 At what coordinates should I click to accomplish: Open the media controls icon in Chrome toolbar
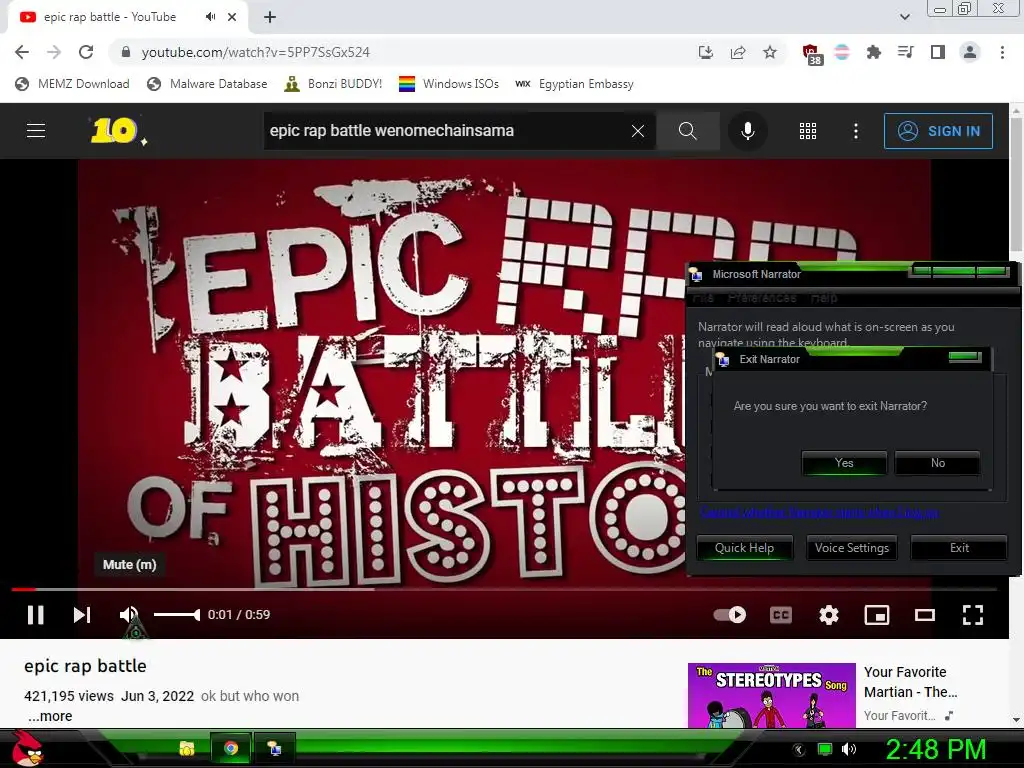pos(905,52)
